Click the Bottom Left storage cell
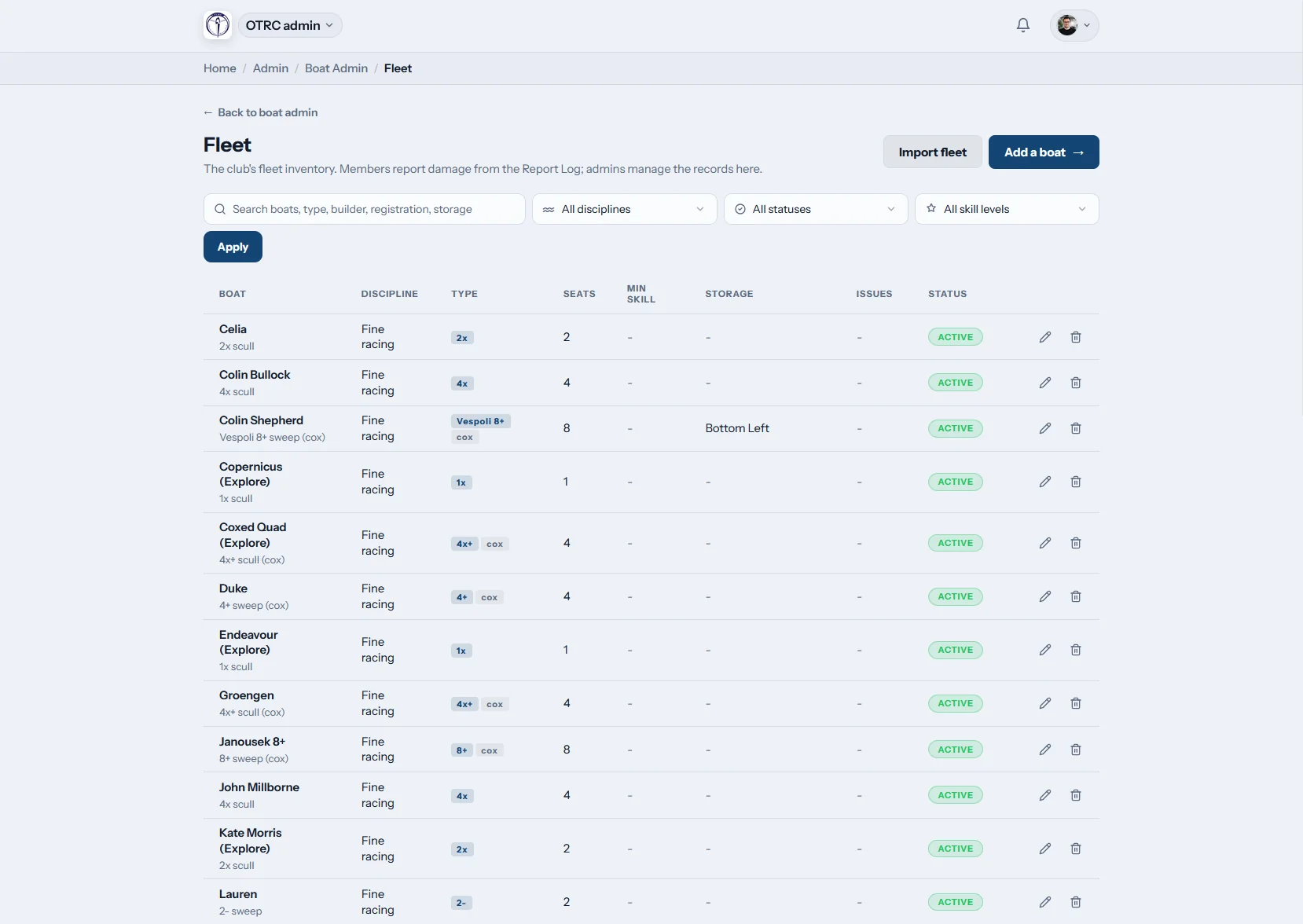 click(737, 428)
